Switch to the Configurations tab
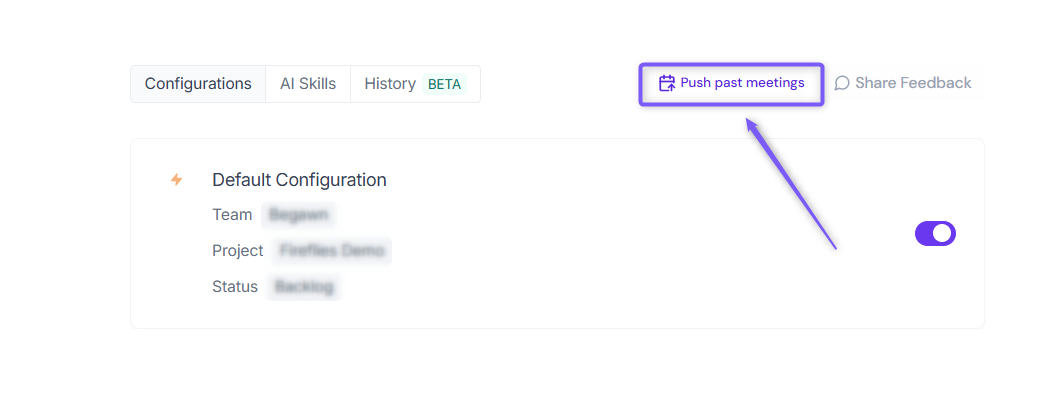This screenshot has height=409, width=1043. (x=198, y=84)
